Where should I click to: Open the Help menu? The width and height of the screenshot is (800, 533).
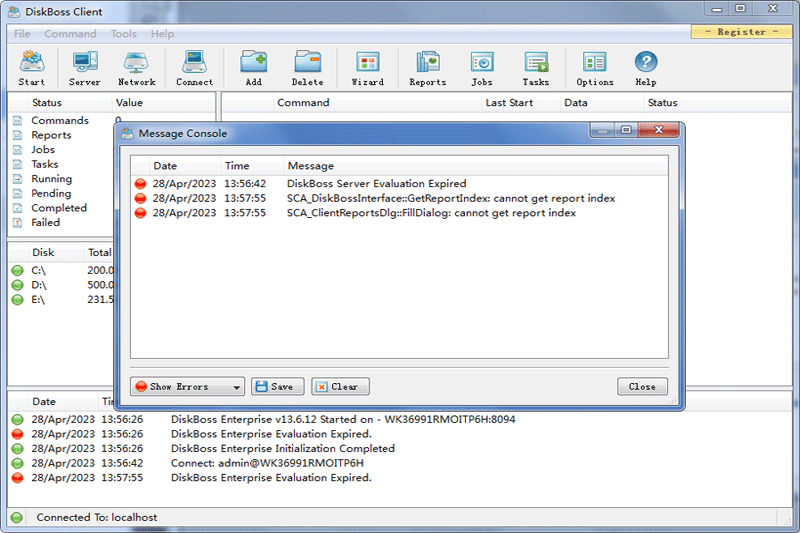[162, 34]
